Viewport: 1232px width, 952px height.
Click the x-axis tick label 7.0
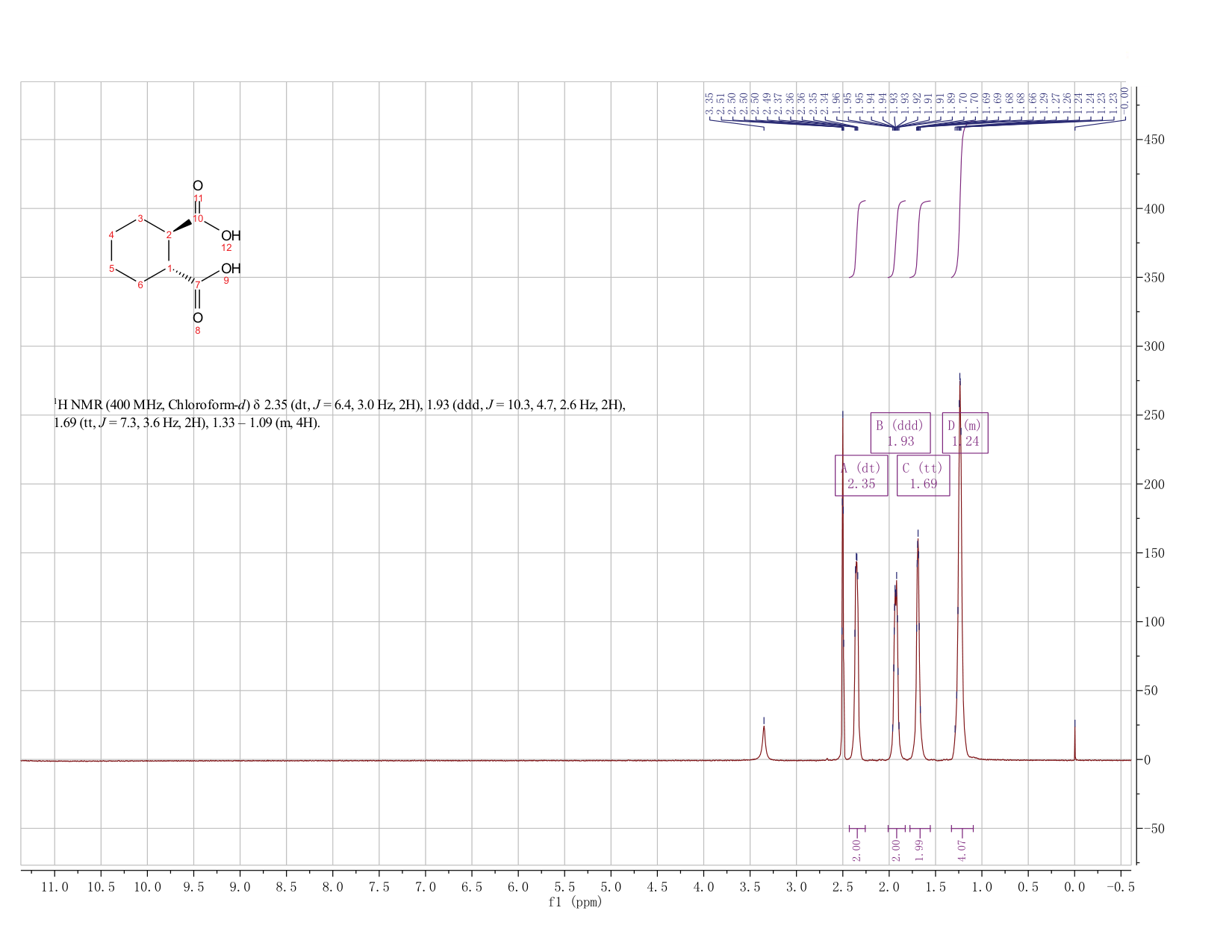click(x=426, y=886)
